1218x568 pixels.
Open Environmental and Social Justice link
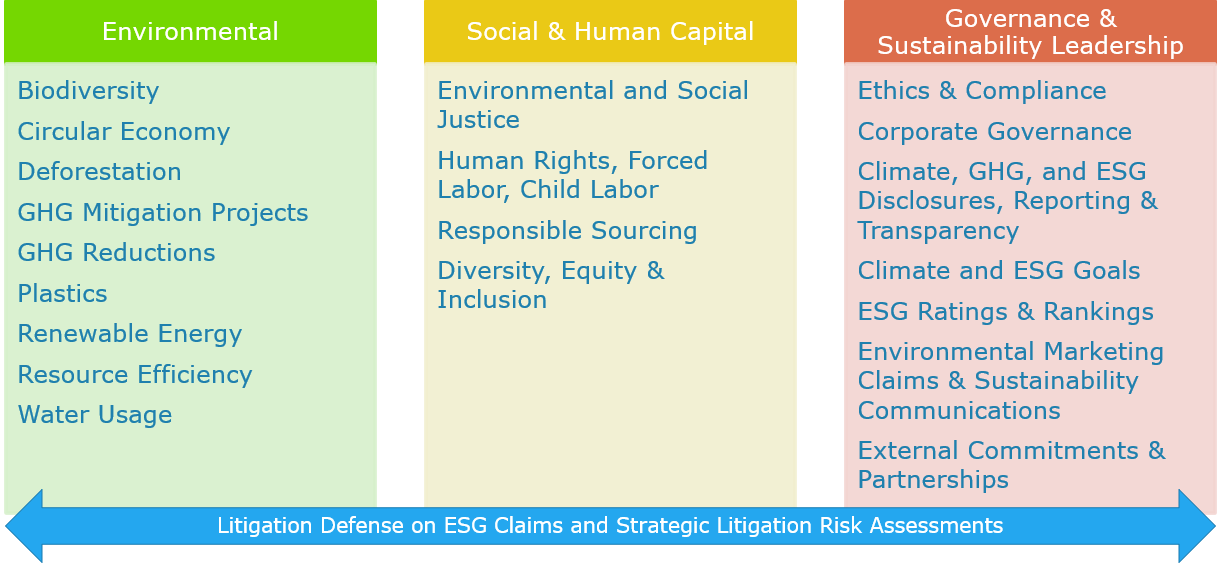[593, 105]
